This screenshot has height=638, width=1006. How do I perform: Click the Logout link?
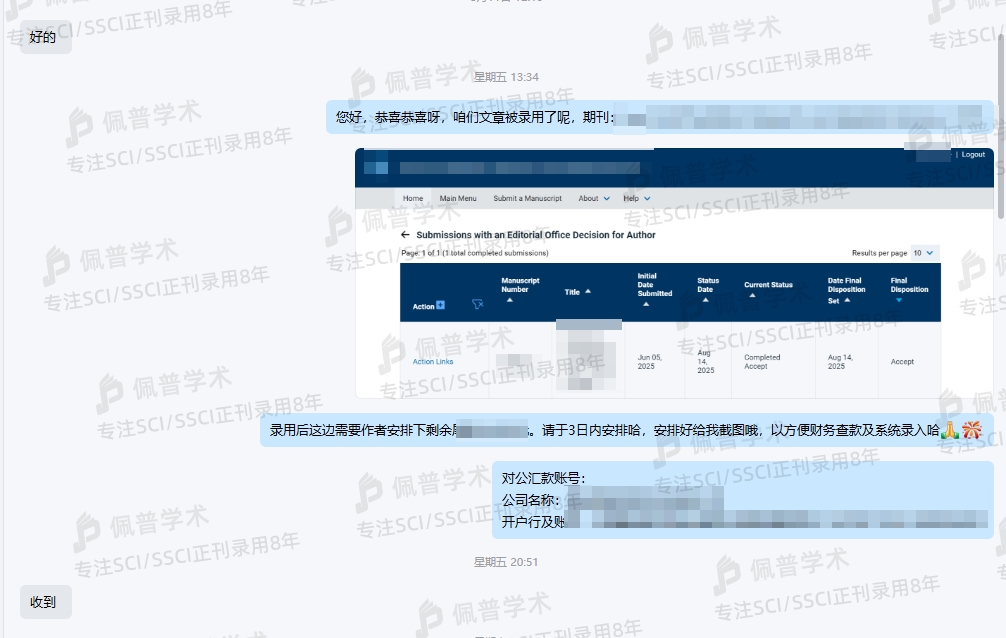(x=973, y=155)
